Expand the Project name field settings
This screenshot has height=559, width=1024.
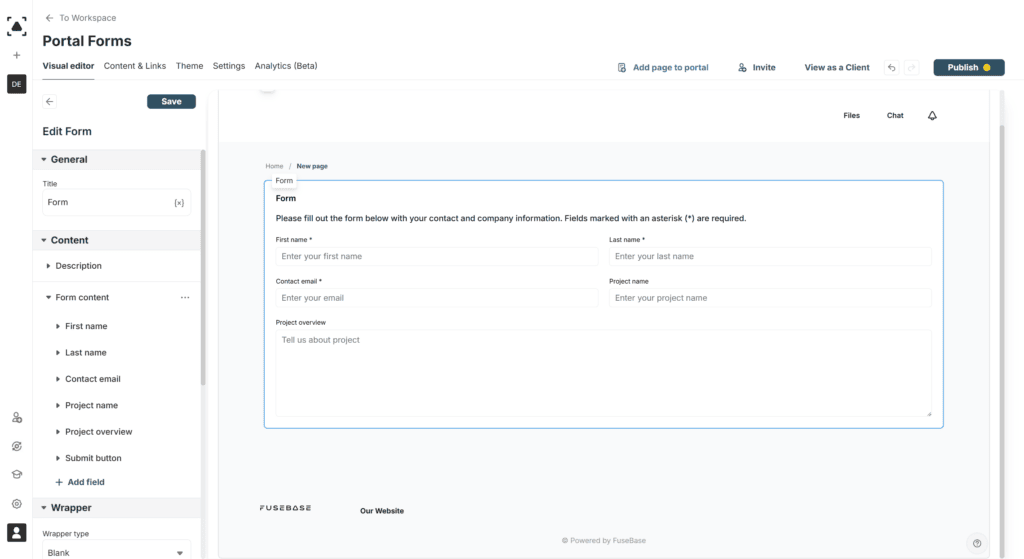(x=58, y=406)
